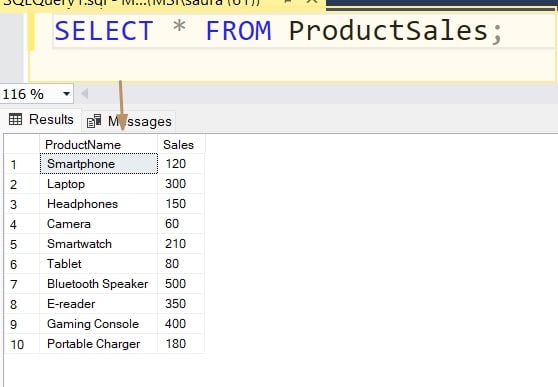558x387 pixels.
Task: Click the Results grid icon
Action: click(x=15, y=119)
